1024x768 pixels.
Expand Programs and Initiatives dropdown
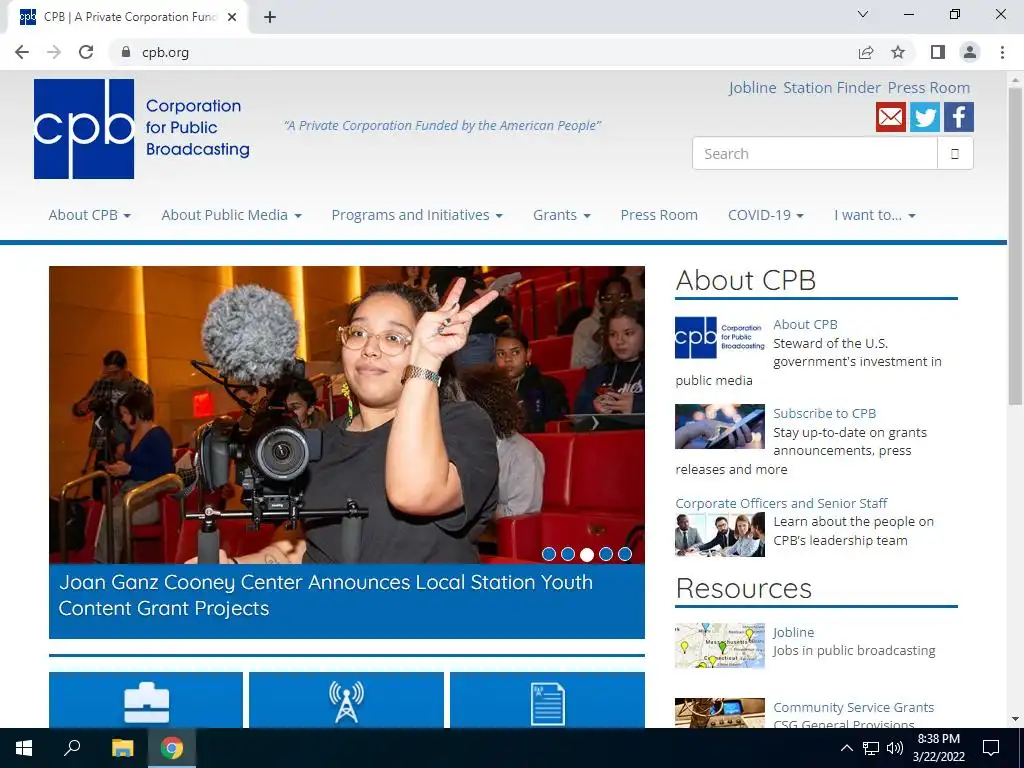click(x=417, y=215)
